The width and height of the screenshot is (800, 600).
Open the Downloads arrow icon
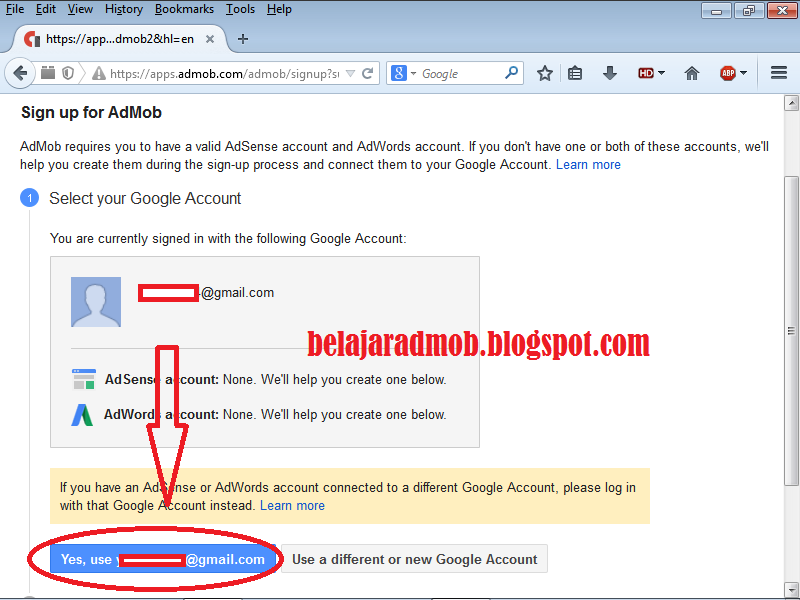610,73
